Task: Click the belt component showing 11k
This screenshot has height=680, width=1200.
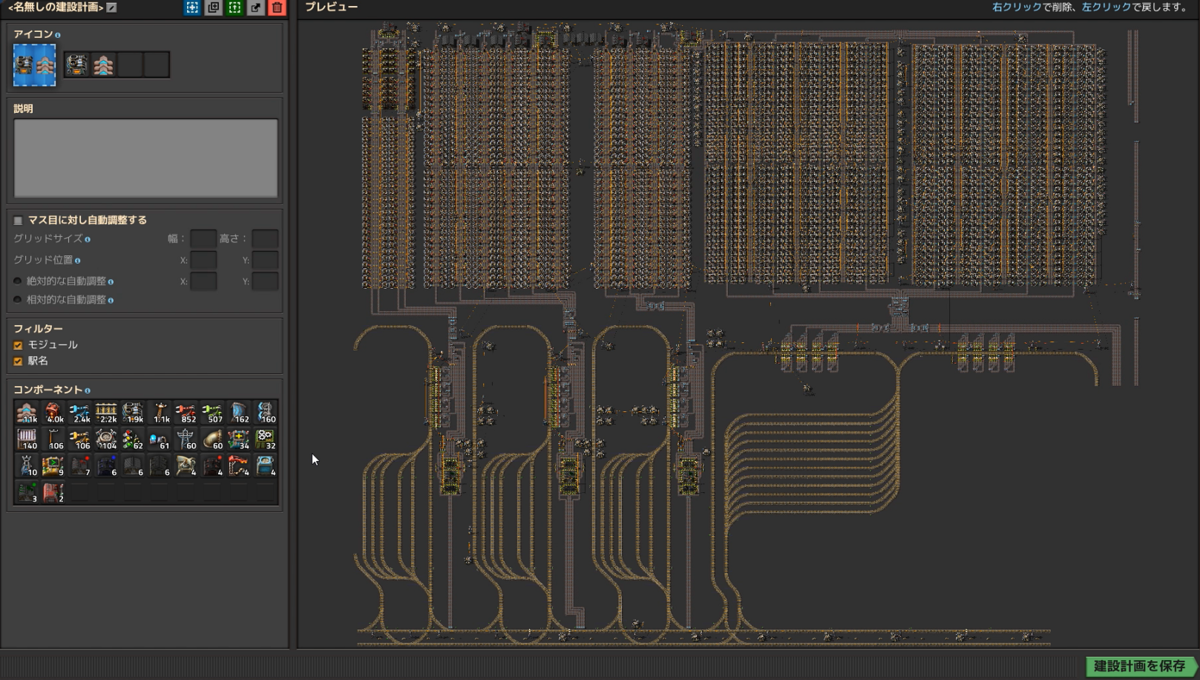Action: coord(27,413)
